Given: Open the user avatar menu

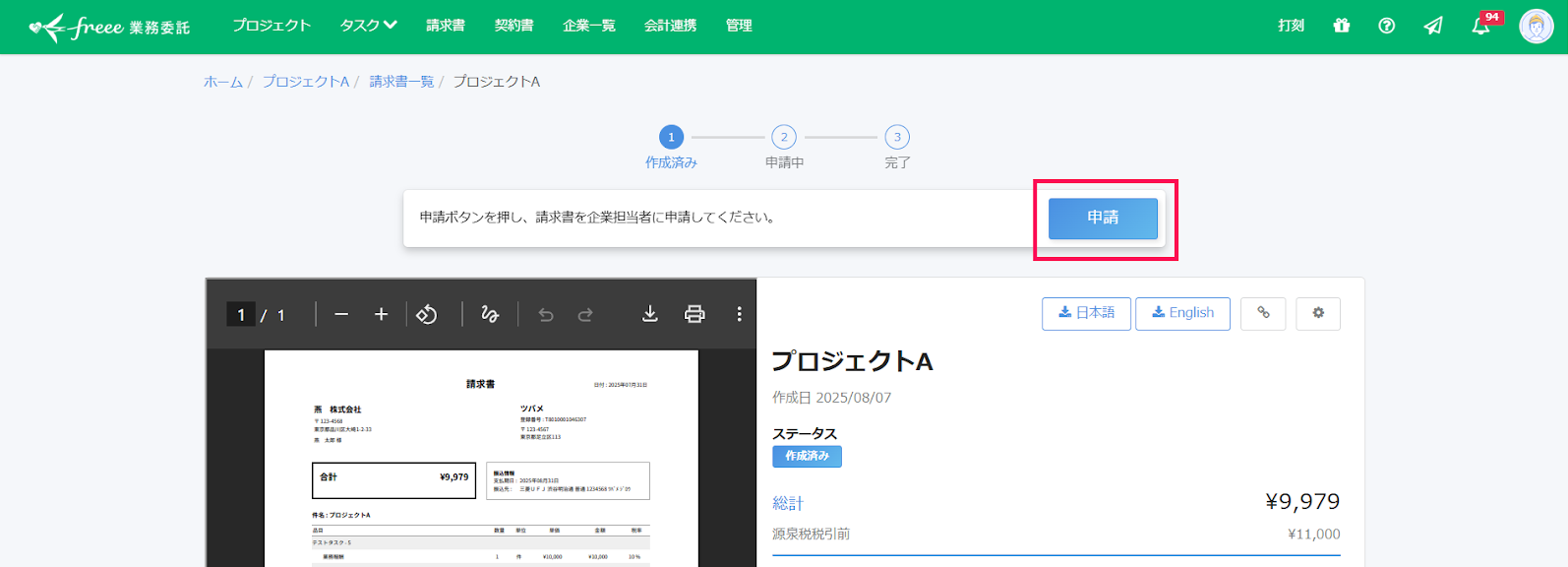Looking at the screenshot, I should (x=1536, y=27).
